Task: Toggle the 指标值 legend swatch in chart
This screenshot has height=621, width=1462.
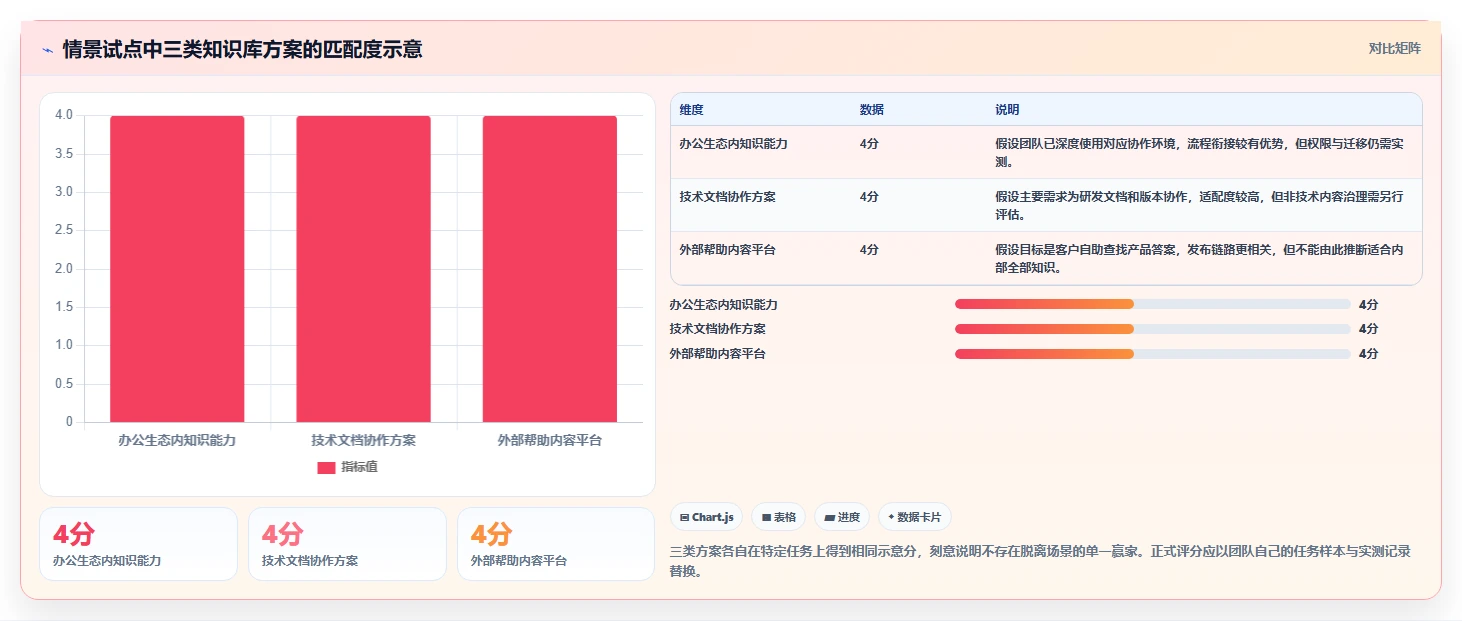Action: [x=326, y=467]
